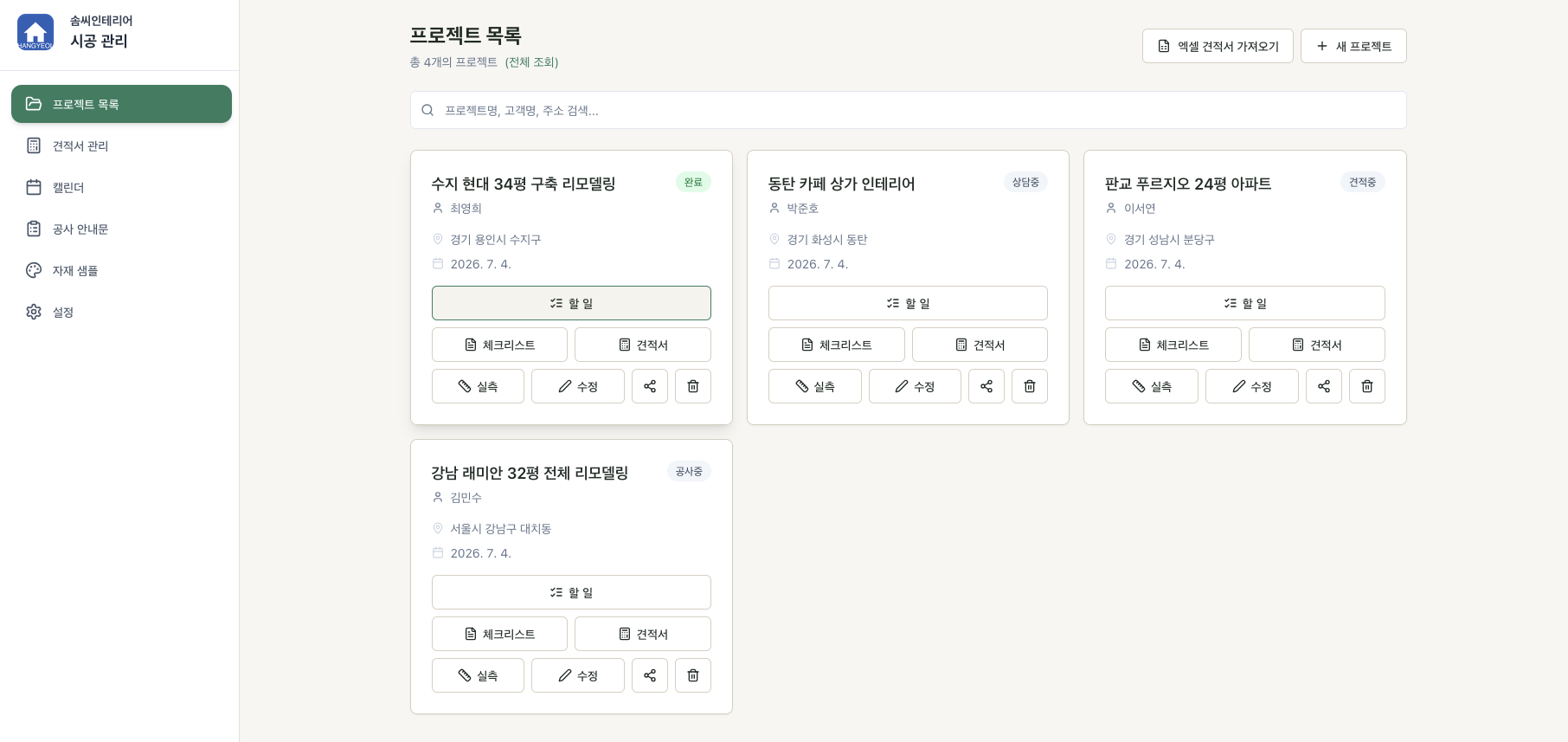Open 실측 for 수지 현대 34평 project
Image resolution: width=1568 pixels, height=742 pixels.
478,386
